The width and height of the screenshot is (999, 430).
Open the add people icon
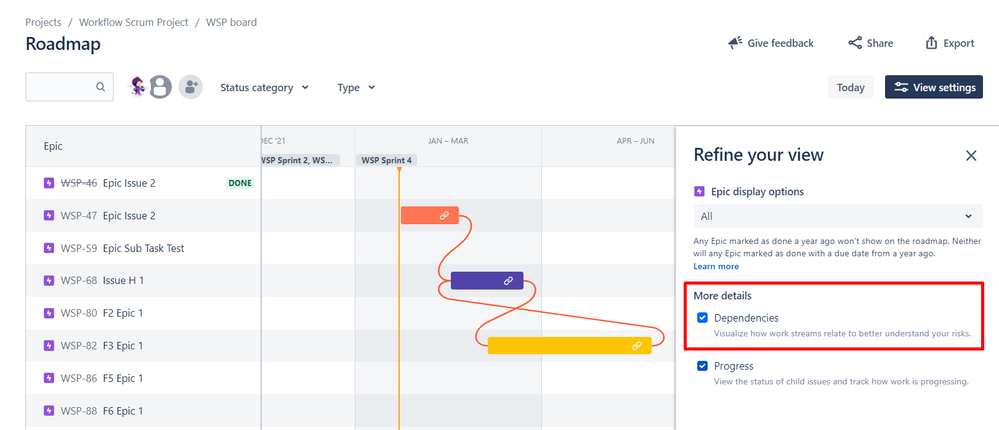190,87
